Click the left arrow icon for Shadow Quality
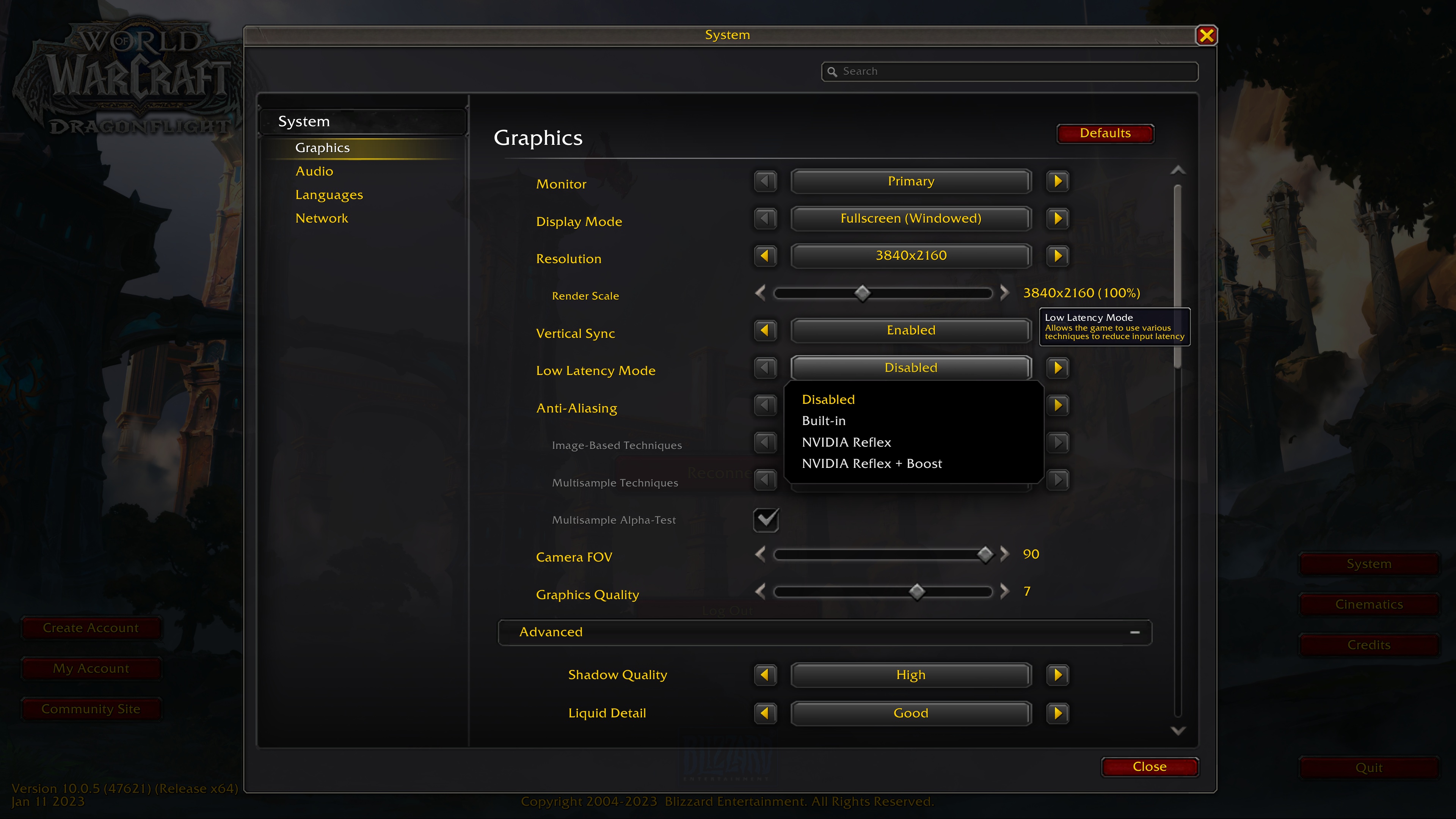Image resolution: width=1456 pixels, height=819 pixels. 765,675
